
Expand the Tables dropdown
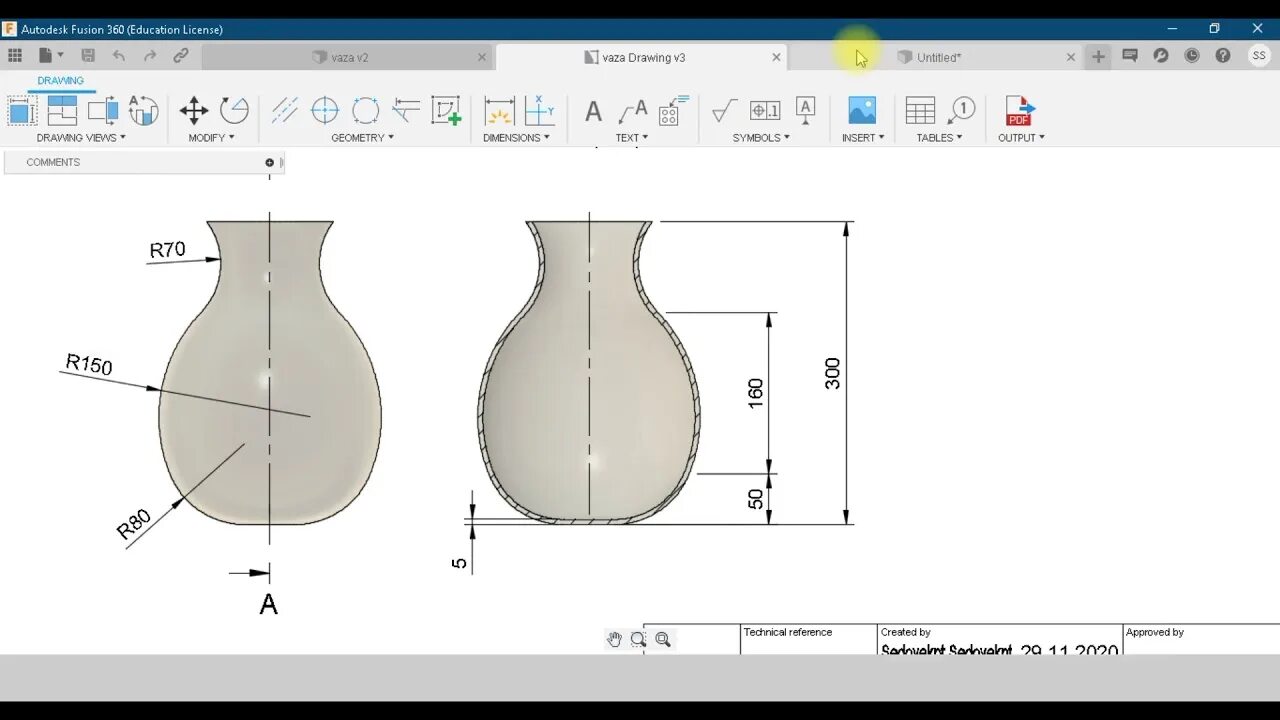point(939,138)
